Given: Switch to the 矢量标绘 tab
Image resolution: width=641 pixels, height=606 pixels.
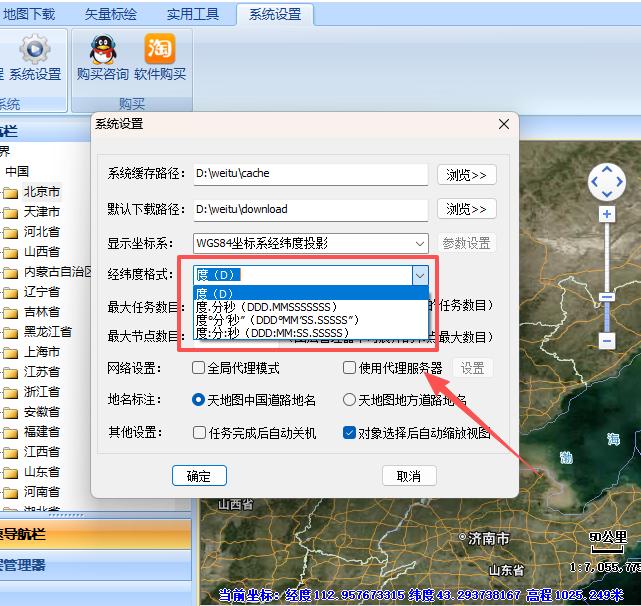Looking at the screenshot, I should [x=111, y=14].
